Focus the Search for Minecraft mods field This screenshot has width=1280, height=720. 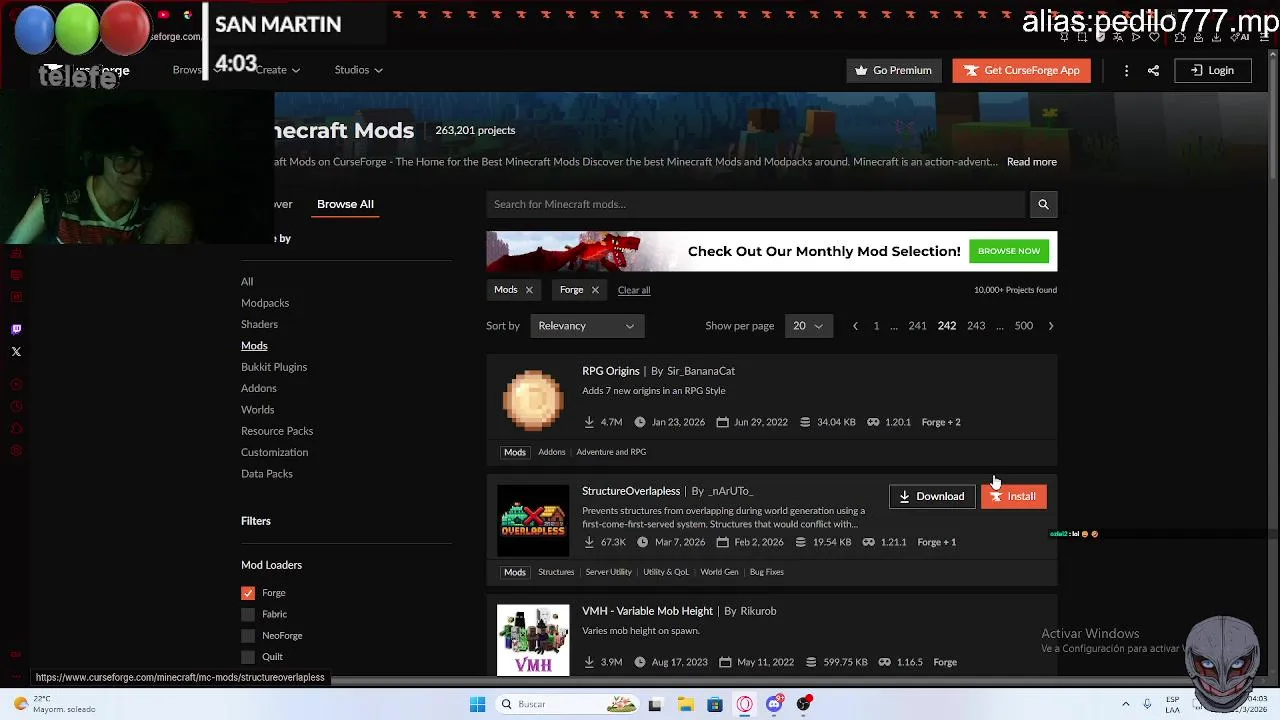click(x=757, y=204)
